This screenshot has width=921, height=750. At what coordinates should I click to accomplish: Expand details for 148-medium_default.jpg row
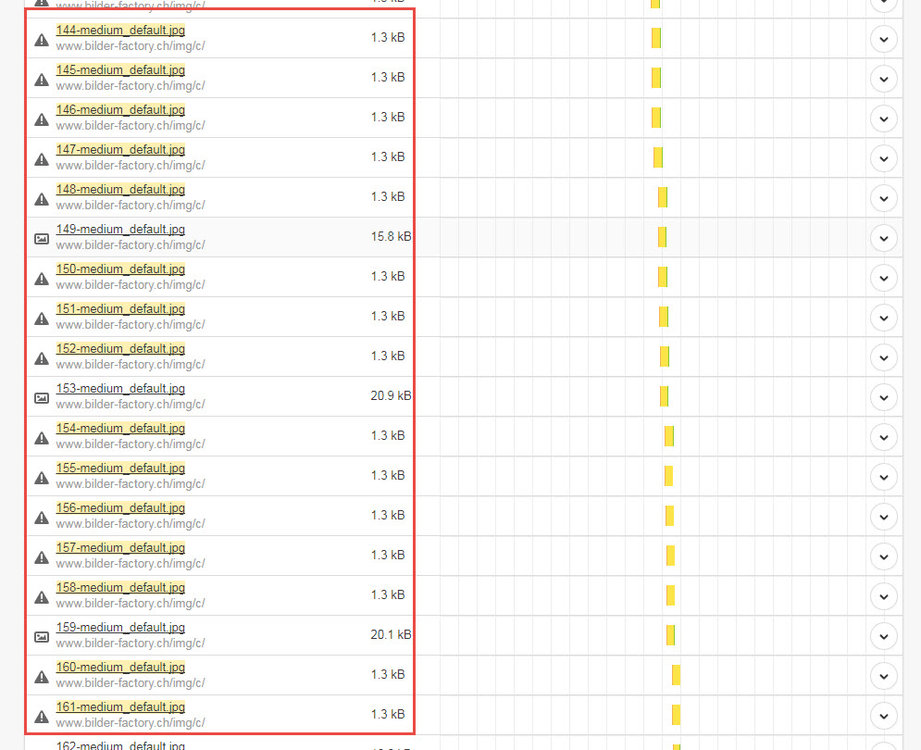[883, 199]
